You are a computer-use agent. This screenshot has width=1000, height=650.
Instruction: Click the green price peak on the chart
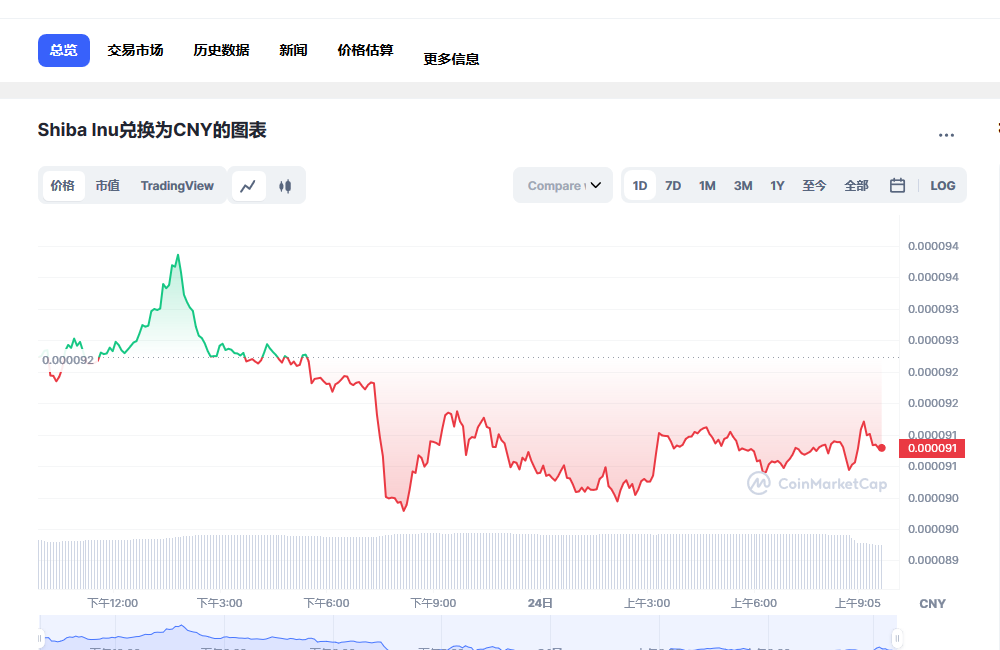tap(178, 255)
